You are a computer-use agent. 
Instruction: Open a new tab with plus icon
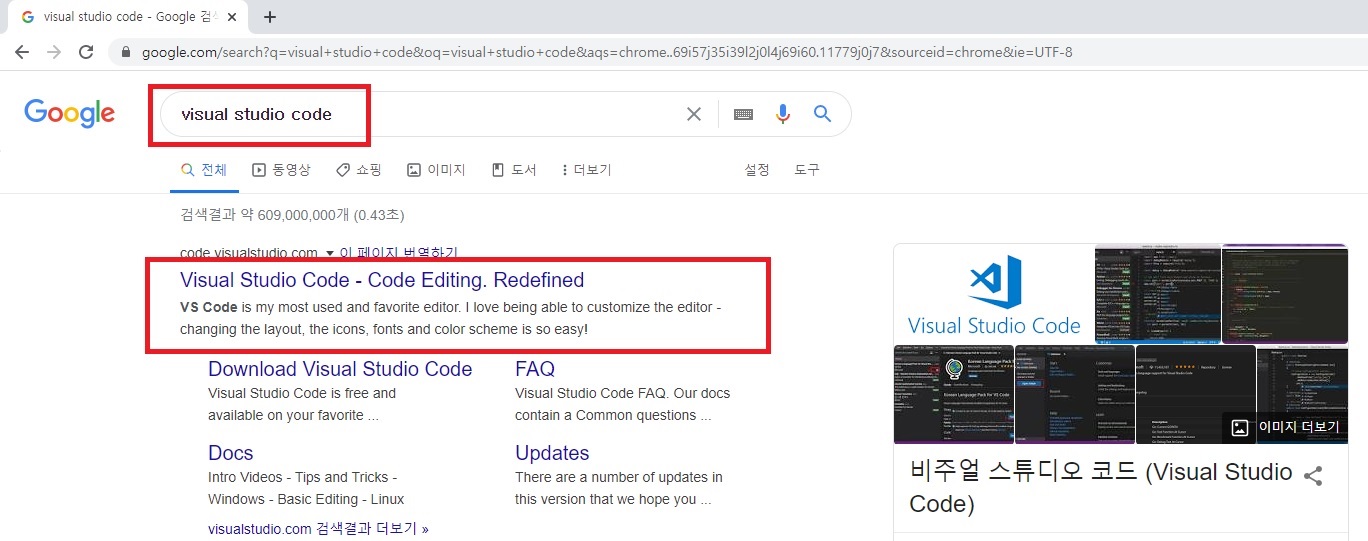tap(270, 17)
